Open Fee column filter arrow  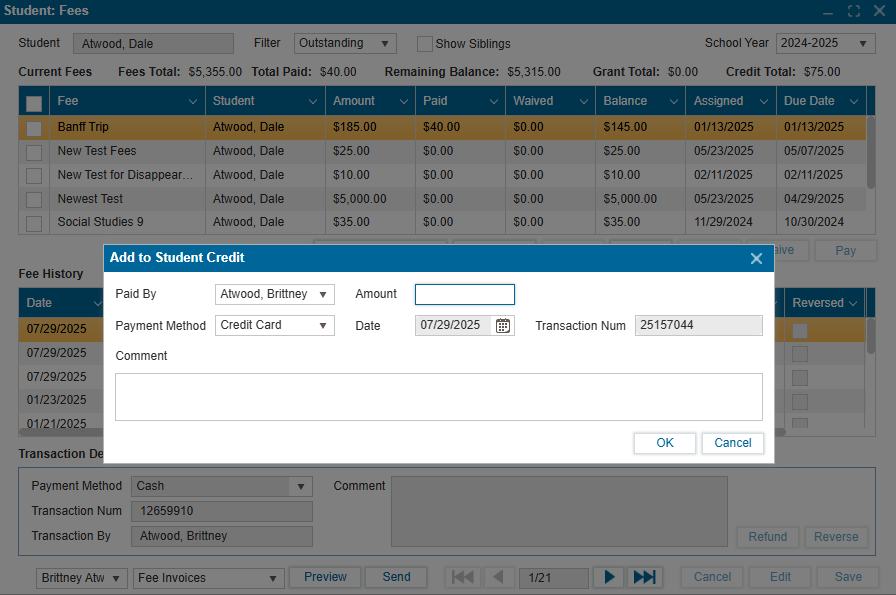pyautogui.click(x=193, y=101)
